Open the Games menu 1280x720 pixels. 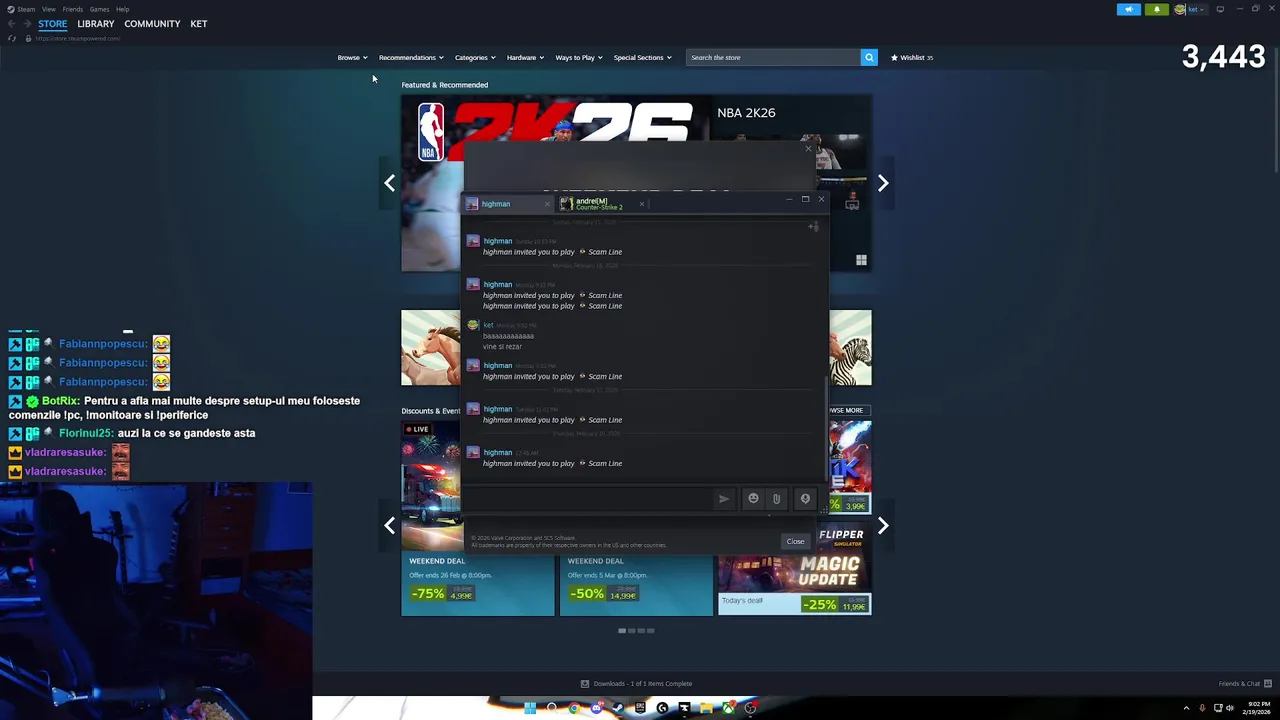click(99, 9)
